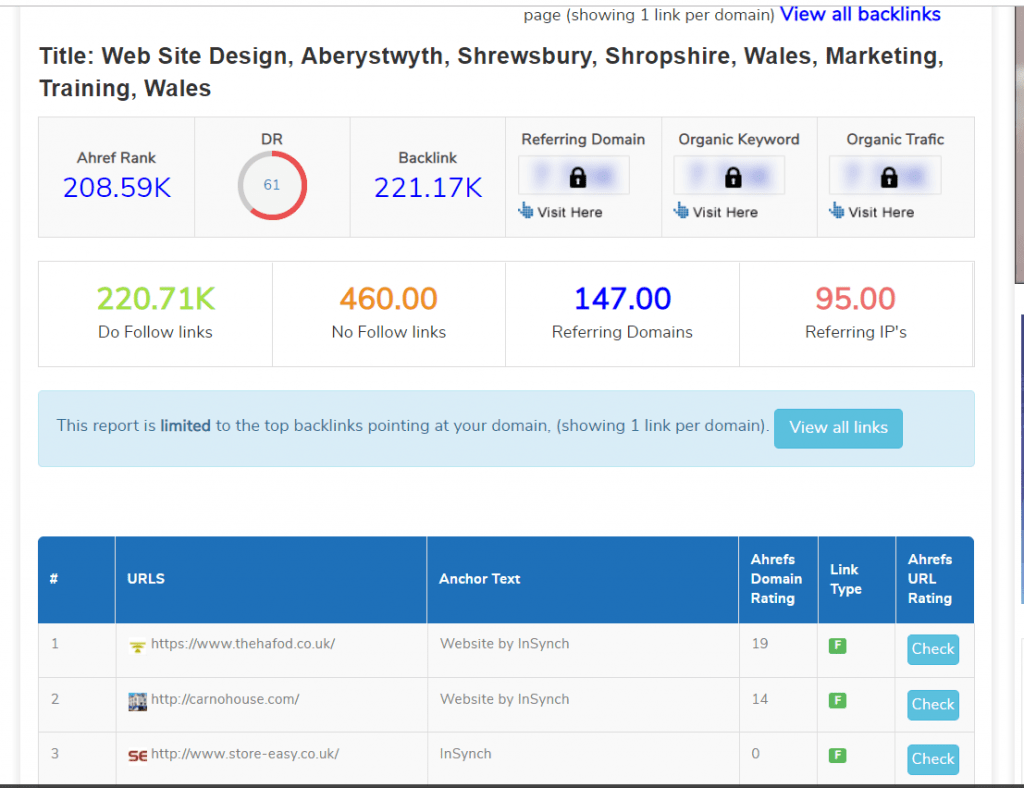Viewport: 1024px width, 788px height.
Task: Click the blurred Referring Domain locked value box
Action: click(574, 175)
